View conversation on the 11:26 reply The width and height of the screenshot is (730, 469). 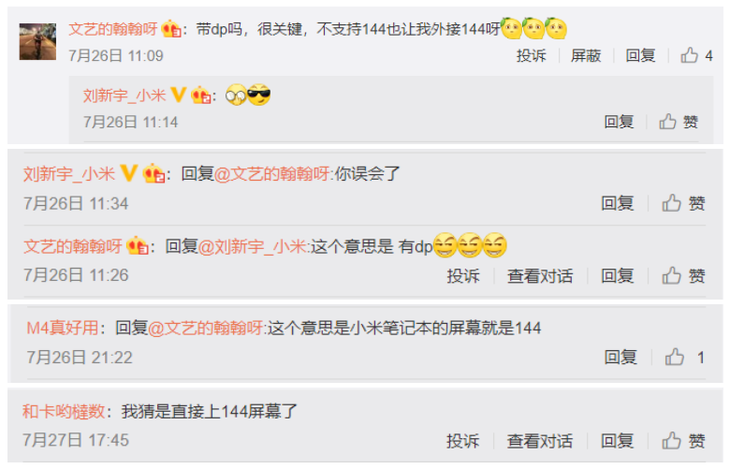pyautogui.click(x=540, y=276)
